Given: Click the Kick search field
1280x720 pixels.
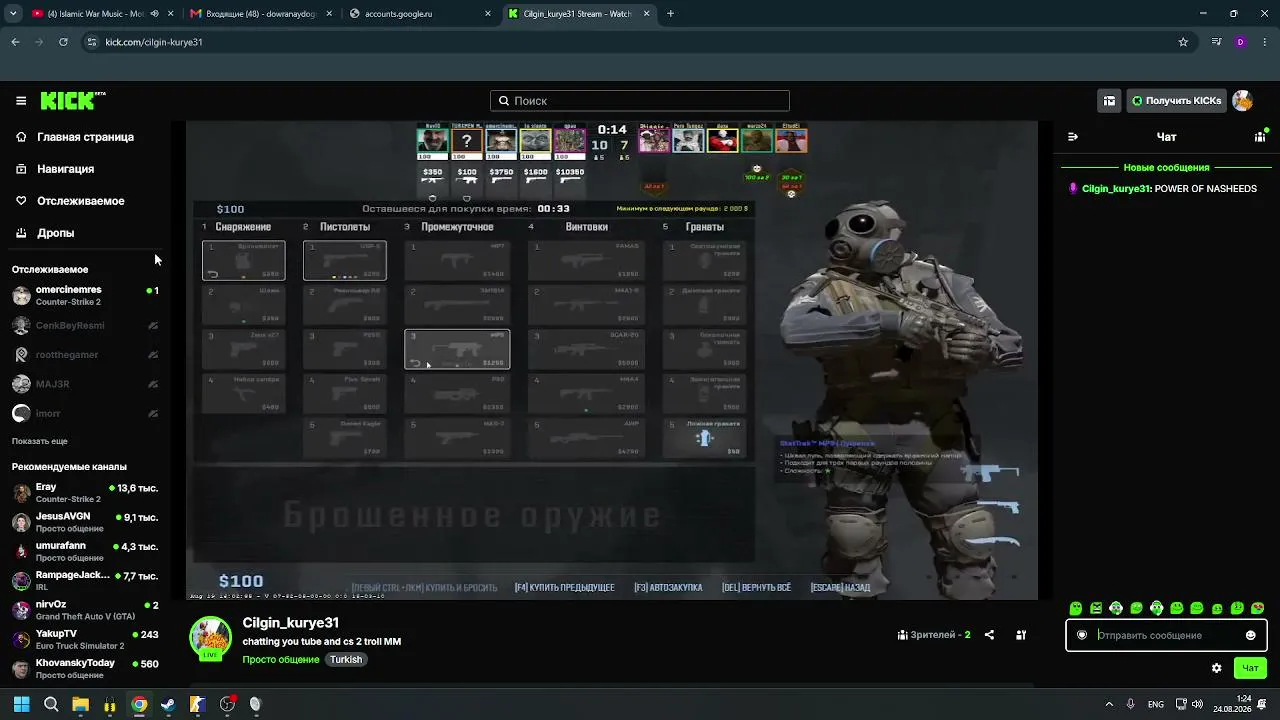Looking at the screenshot, I should tap(640, 101).
